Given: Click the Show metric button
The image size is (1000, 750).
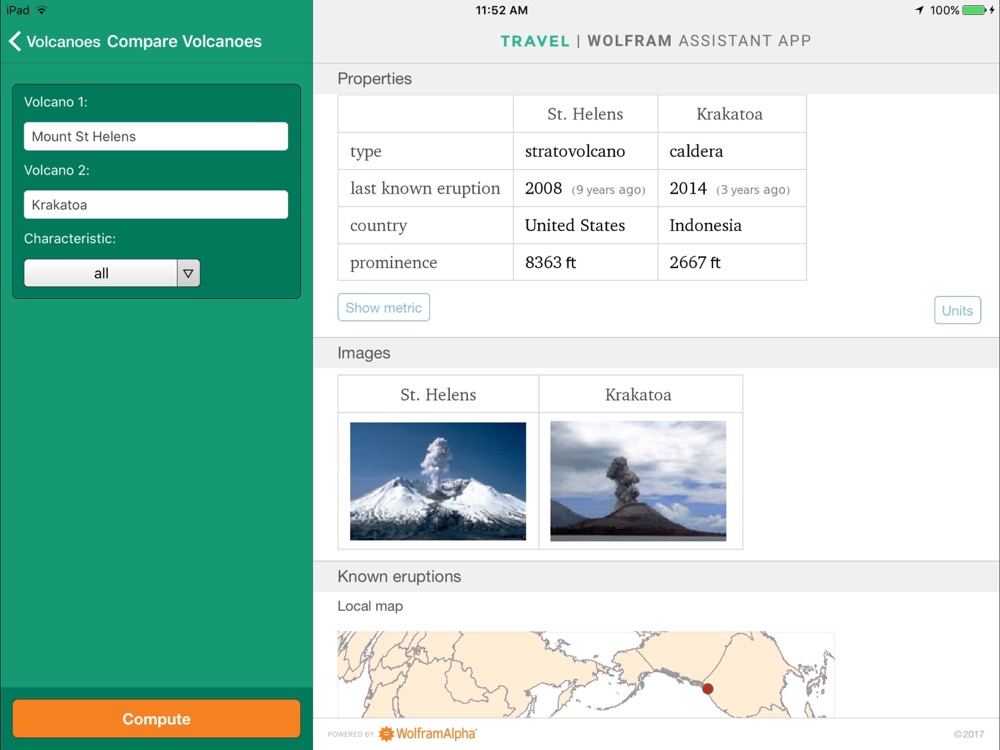Looking at the screenshot, I should point(383,307).
